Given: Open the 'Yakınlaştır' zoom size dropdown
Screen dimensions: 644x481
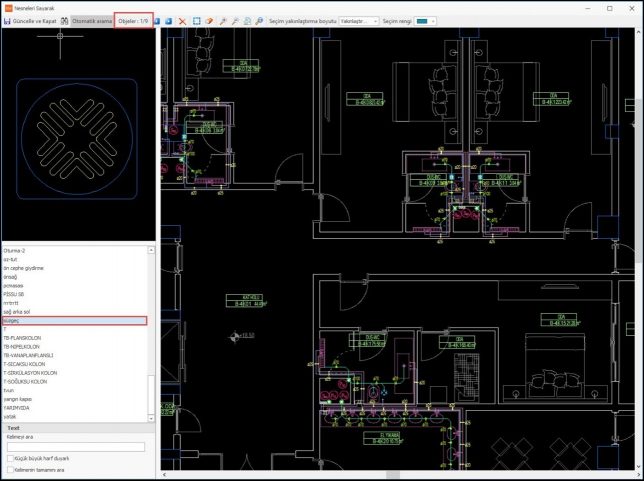Looking at the screenshot, I should tap(359, 20).
